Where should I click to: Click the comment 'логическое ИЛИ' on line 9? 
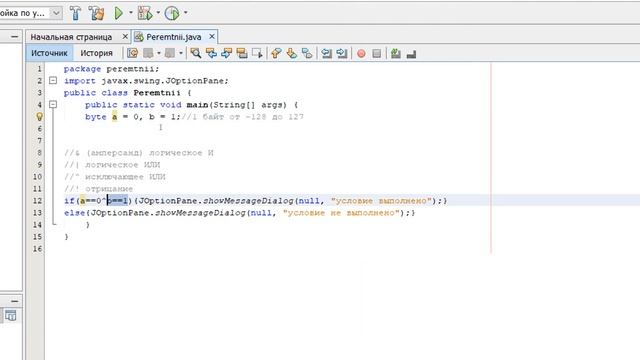pyautogui.click(x=122, y=164)
